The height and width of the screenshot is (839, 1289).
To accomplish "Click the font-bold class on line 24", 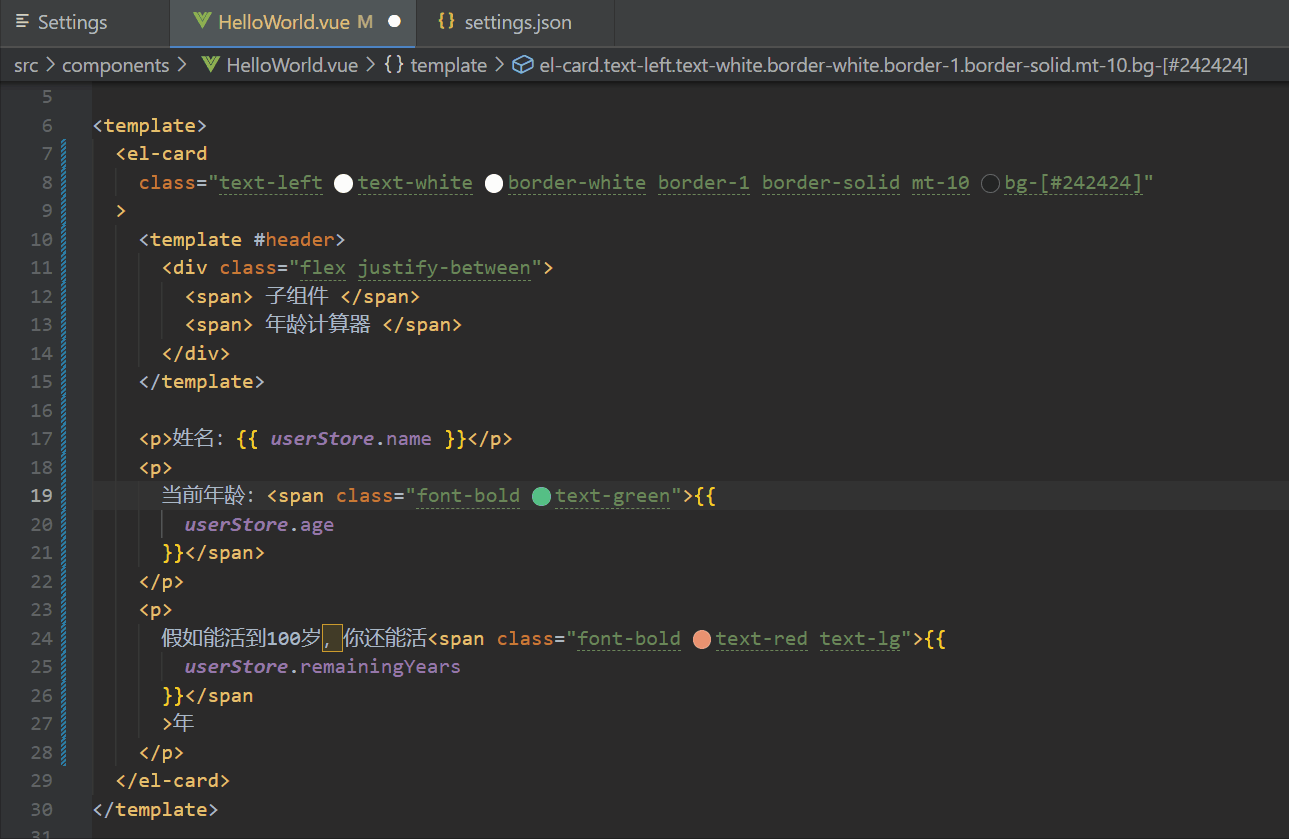I will [629, 639].
